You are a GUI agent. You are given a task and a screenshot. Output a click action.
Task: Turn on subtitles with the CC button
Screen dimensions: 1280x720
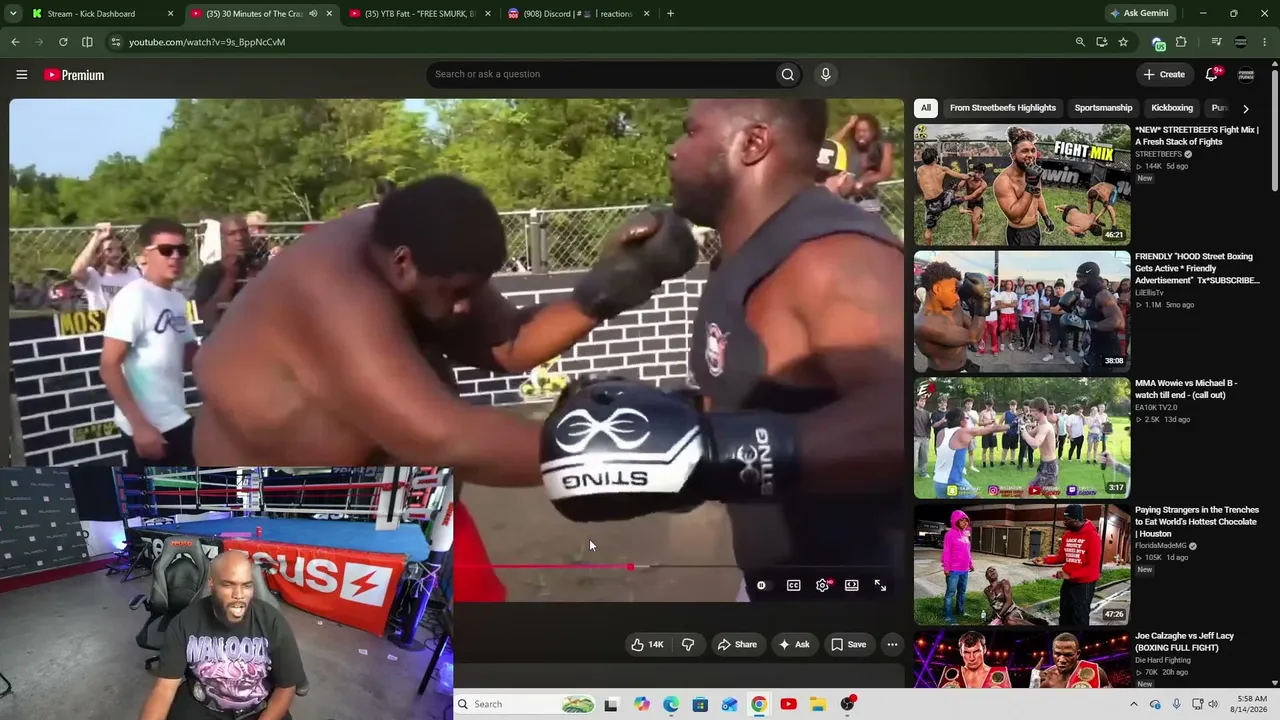[x=793, y=585]
